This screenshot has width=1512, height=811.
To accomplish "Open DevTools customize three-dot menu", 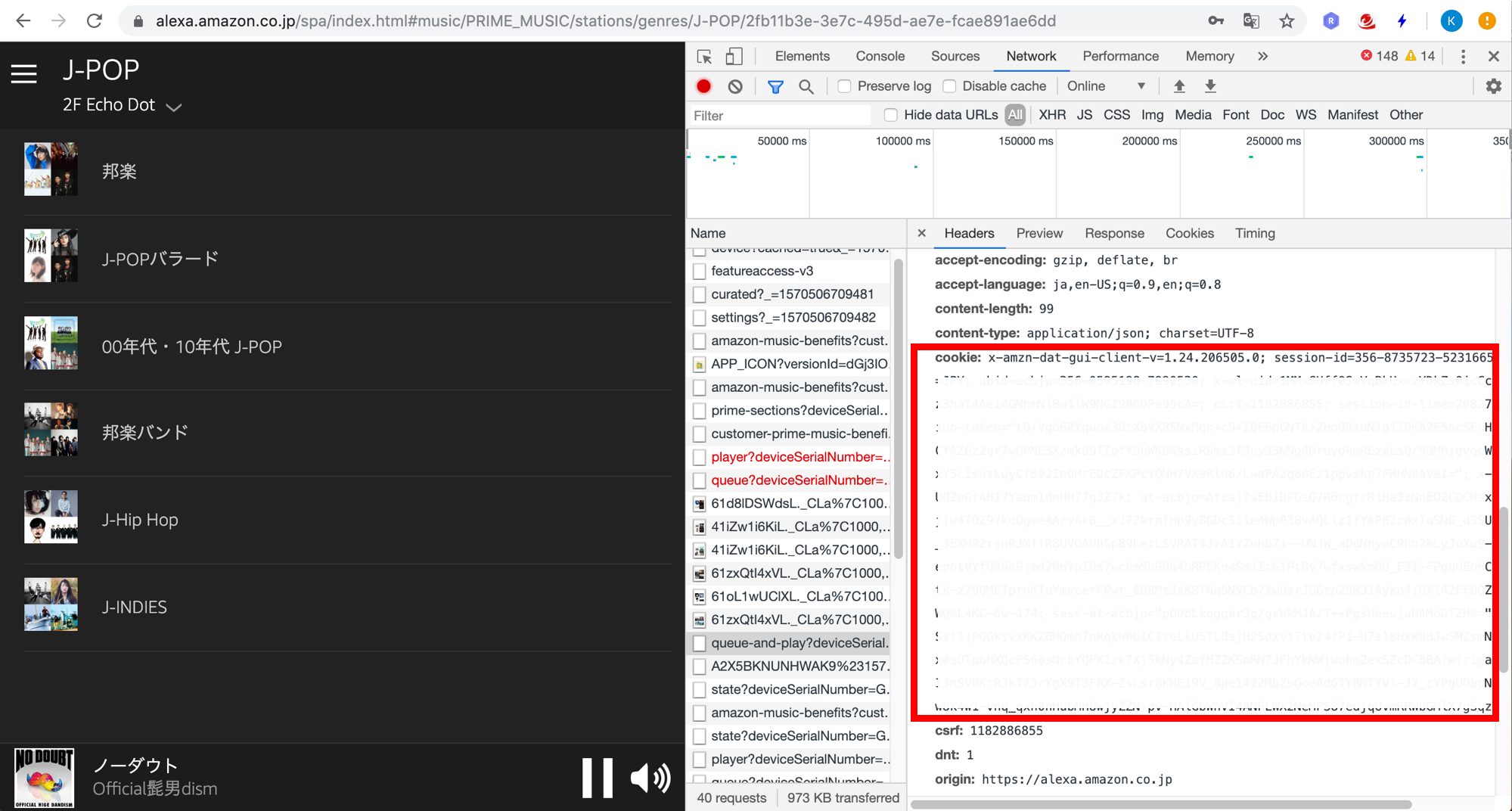I will [1463, 57].
